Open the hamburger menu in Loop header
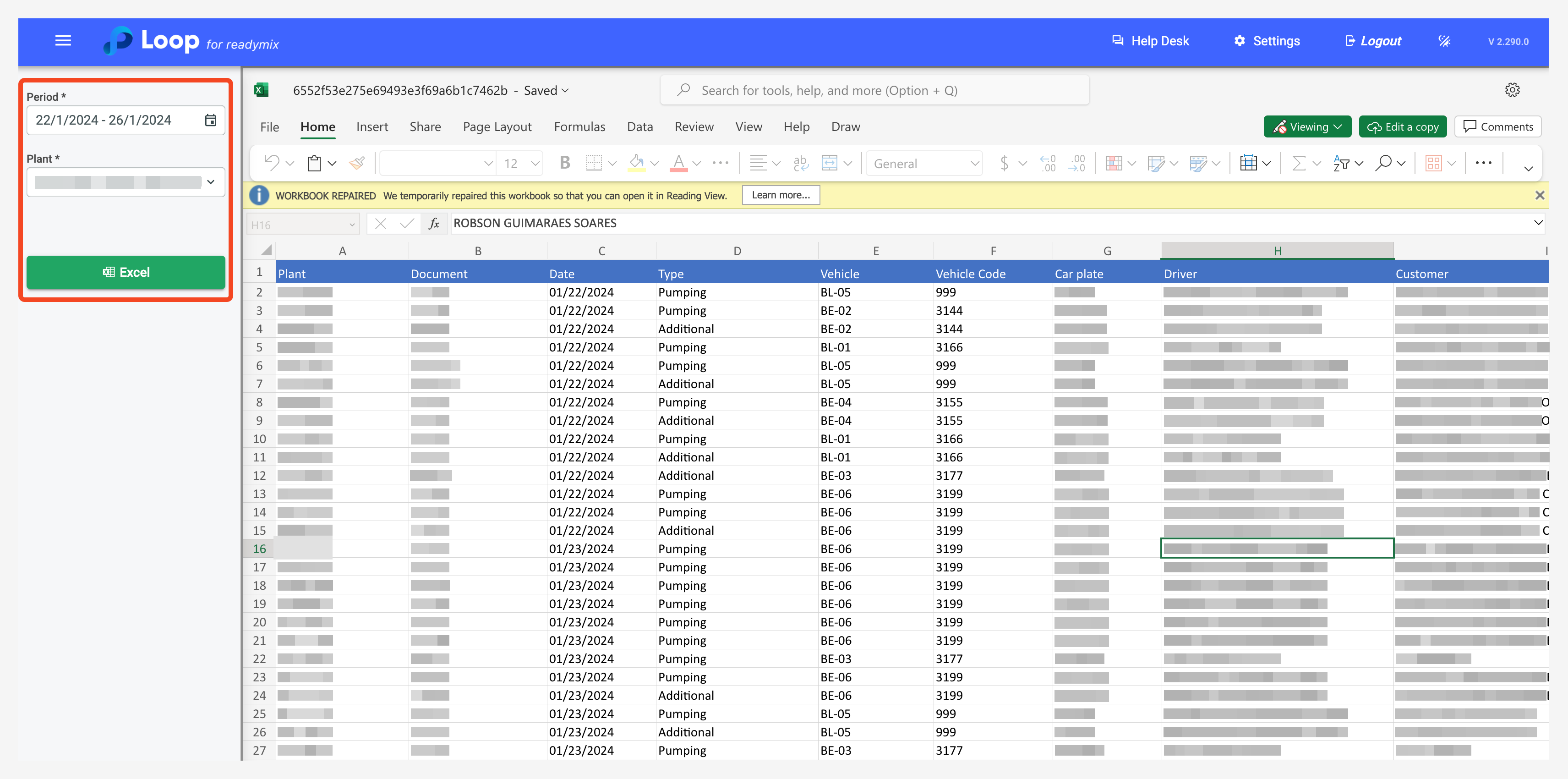1568x779 pixels. pyautogui.click(x=63, y=41)
